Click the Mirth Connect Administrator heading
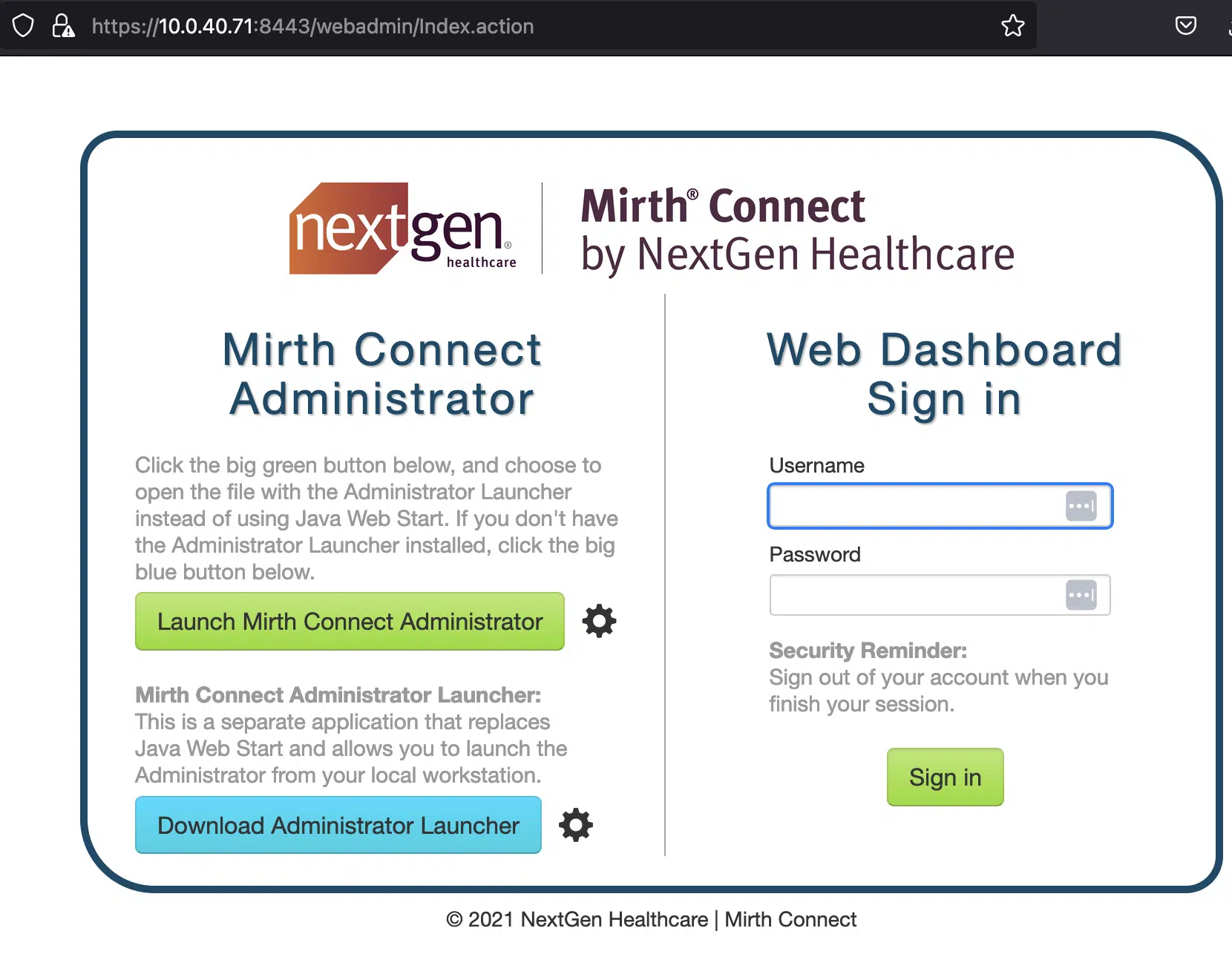This screenshot has width=1232, height=954. (381, 375)
